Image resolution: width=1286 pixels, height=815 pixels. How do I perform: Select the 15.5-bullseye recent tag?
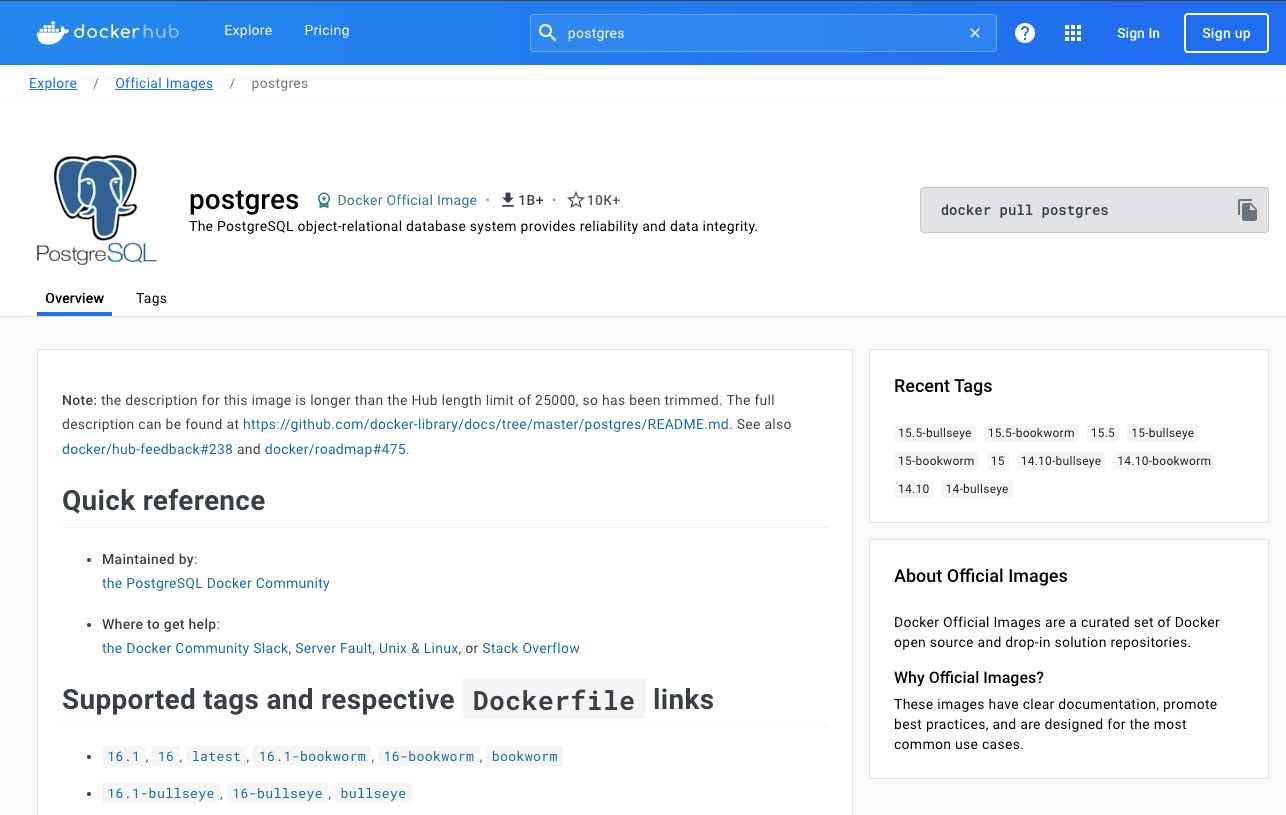click(x=935, y=433)
